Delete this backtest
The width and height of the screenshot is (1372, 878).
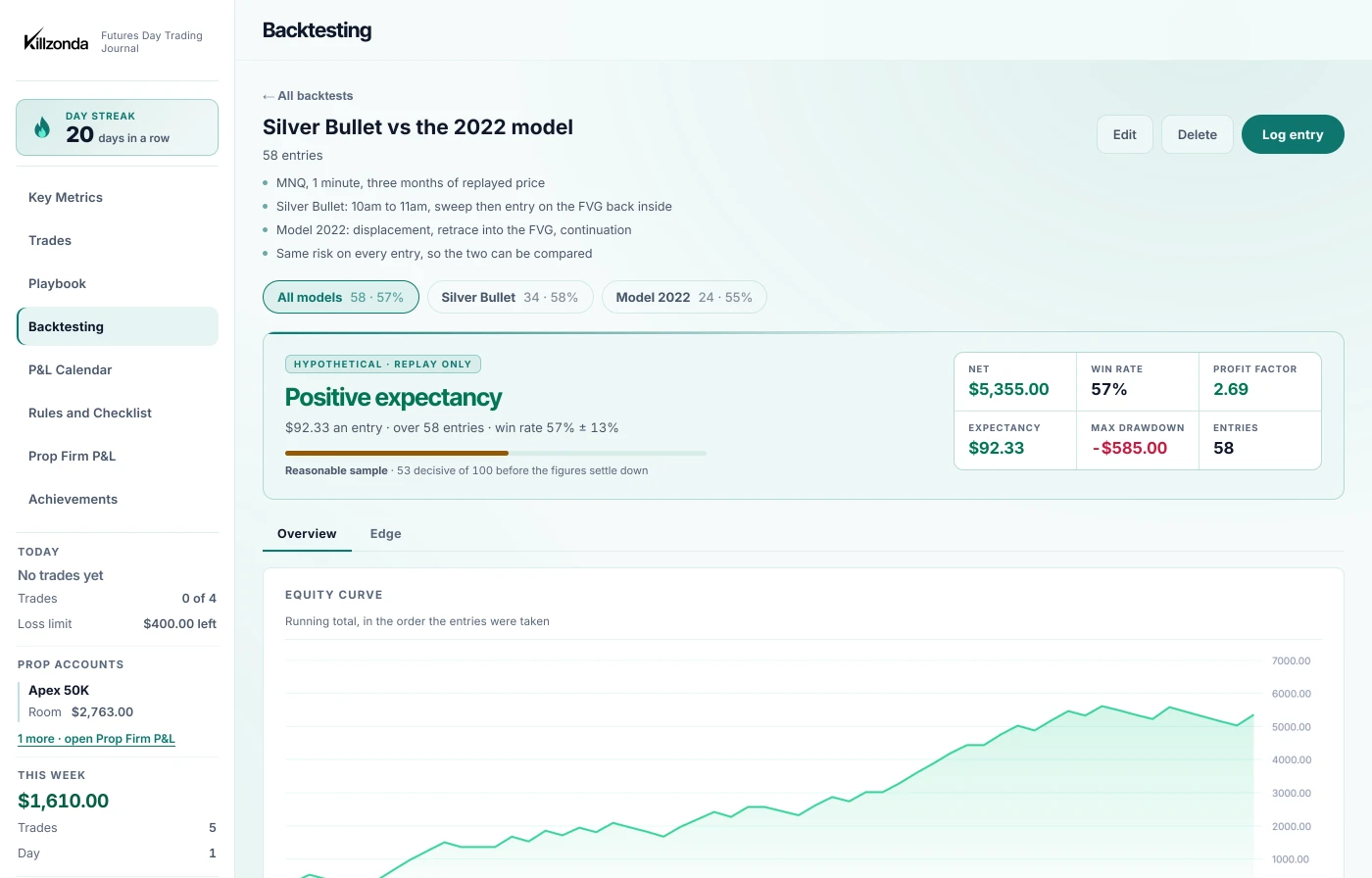(1198, 134)
